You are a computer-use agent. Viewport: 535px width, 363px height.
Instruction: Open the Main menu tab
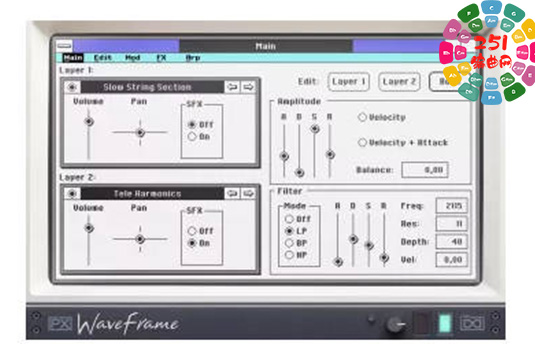(x=73, y=58)
